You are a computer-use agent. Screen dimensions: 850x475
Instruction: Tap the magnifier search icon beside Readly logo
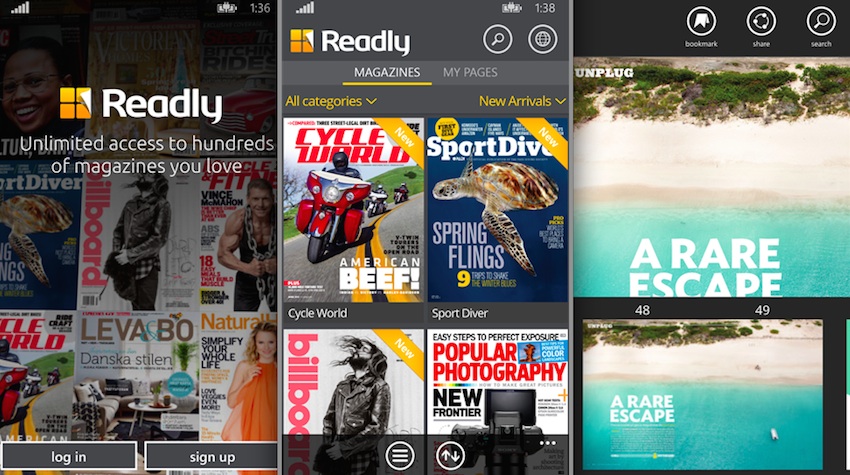497,40
